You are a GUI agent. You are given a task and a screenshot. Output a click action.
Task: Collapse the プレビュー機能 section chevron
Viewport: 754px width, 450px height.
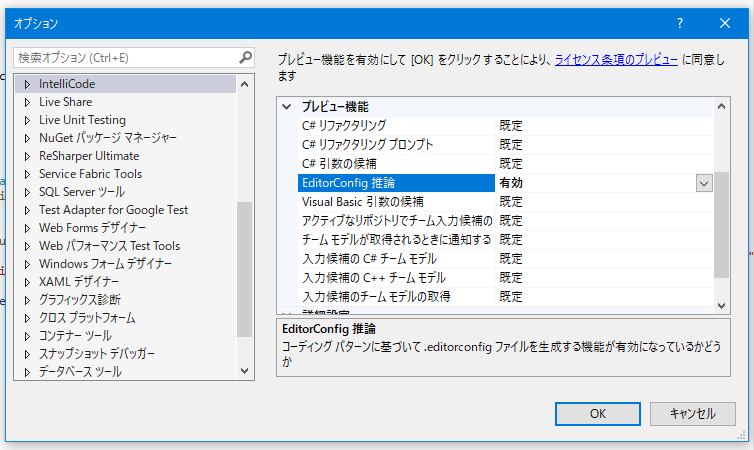click(x=287, y=107)
